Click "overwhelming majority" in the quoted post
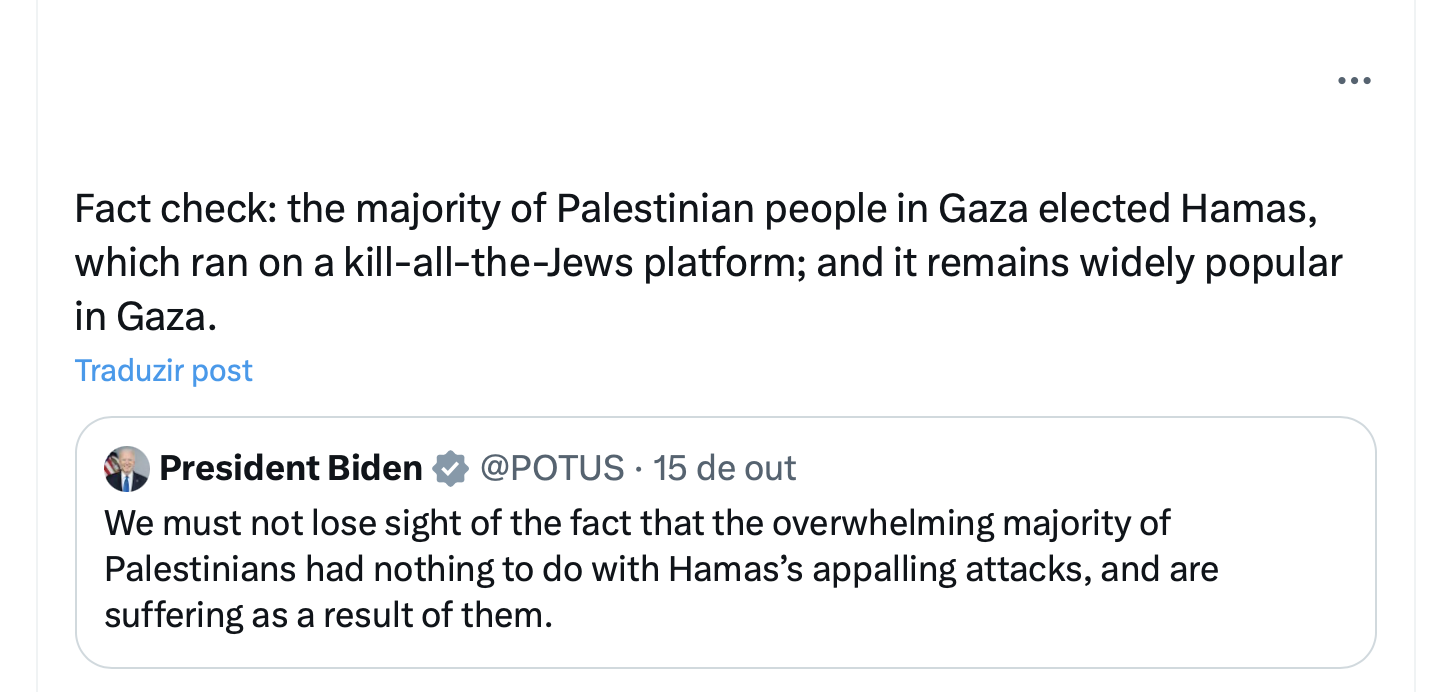 (x=970, y=523)
